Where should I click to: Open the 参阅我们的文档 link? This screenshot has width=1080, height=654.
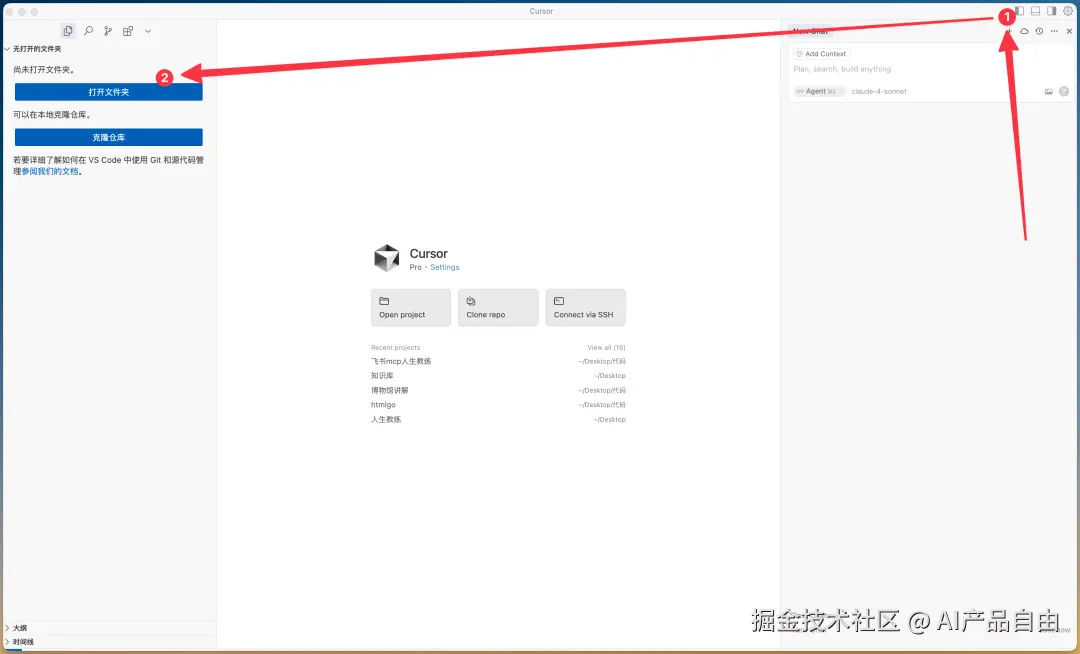coord(50,171)
